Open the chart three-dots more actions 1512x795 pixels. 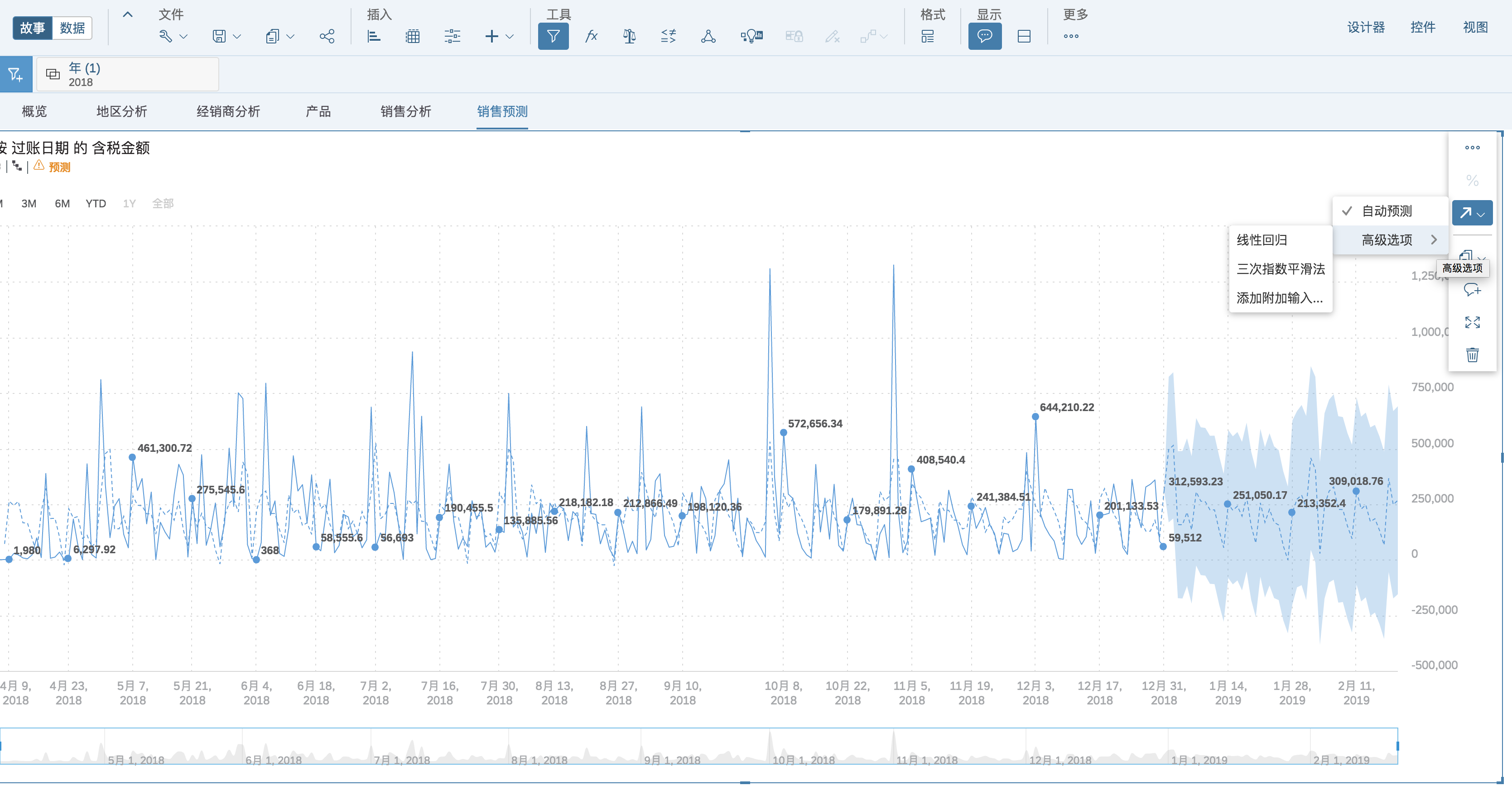tap(1472, 148)
